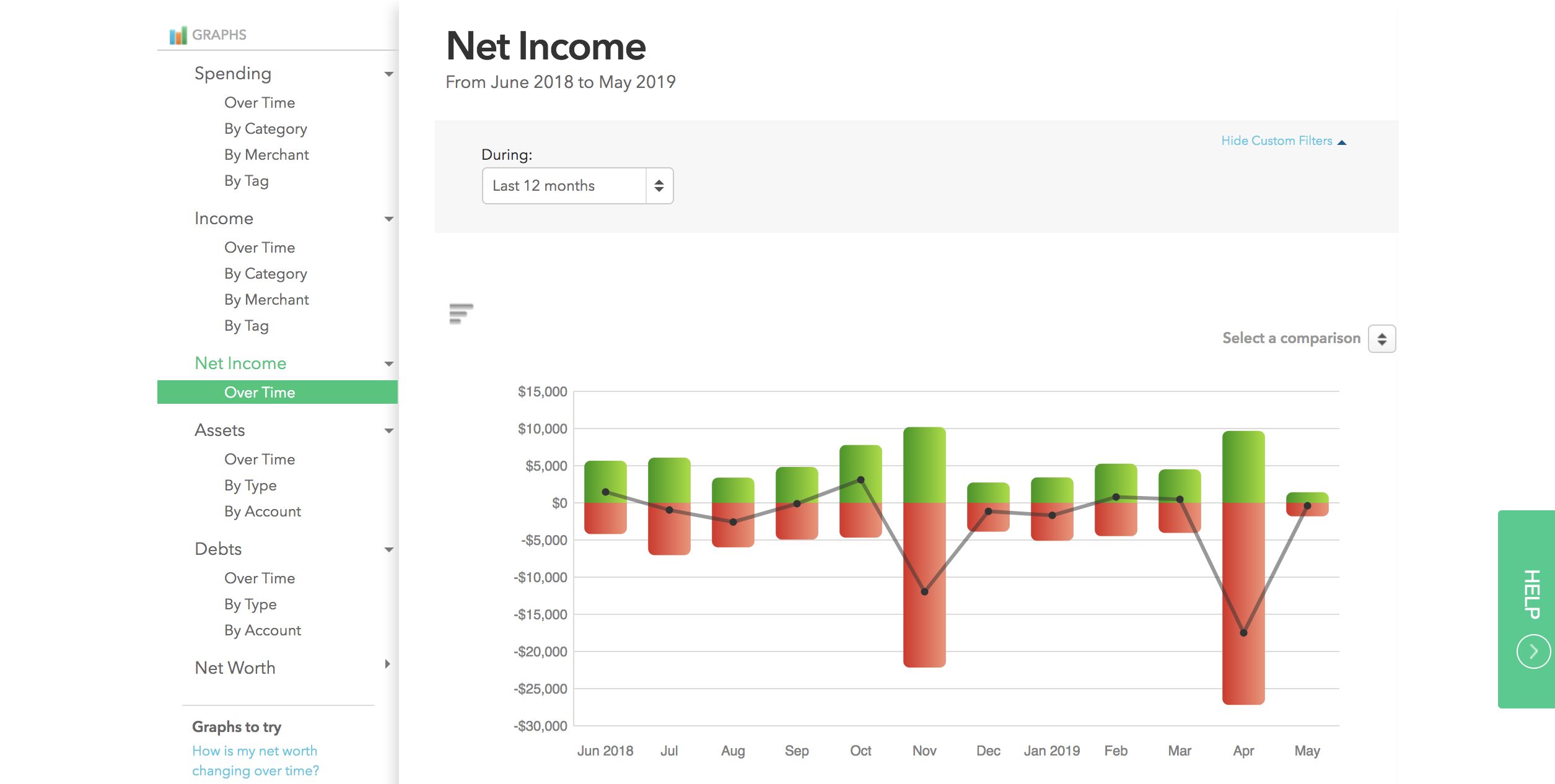Expand the Income section in sidebar

coord(389,217)
